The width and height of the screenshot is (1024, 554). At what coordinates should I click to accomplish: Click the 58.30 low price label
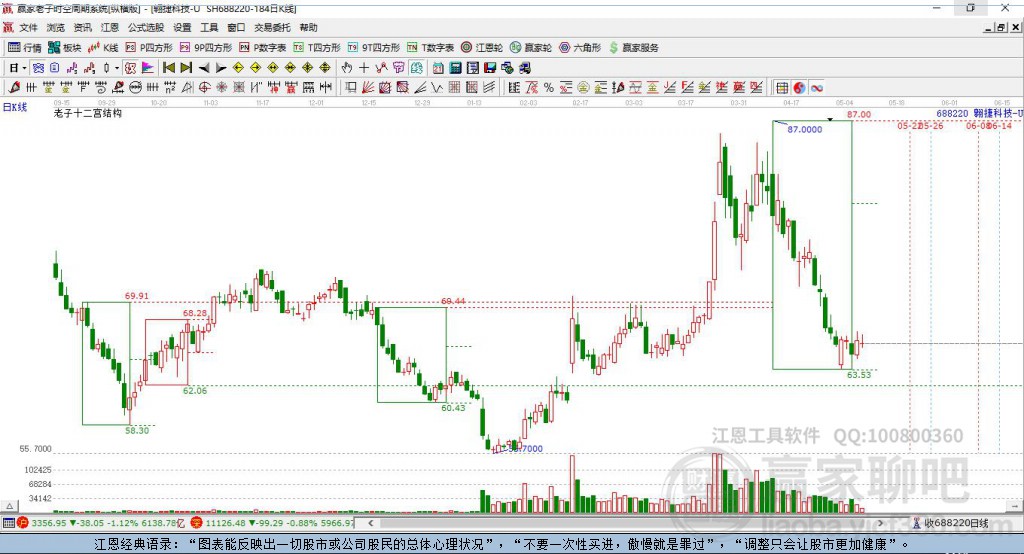137,431
